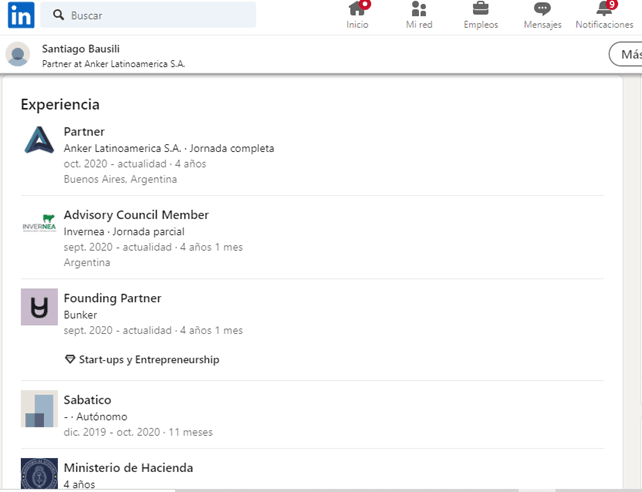Screen dimensions: 642x492
Task: Click the Más button
Action: [625, 54]
